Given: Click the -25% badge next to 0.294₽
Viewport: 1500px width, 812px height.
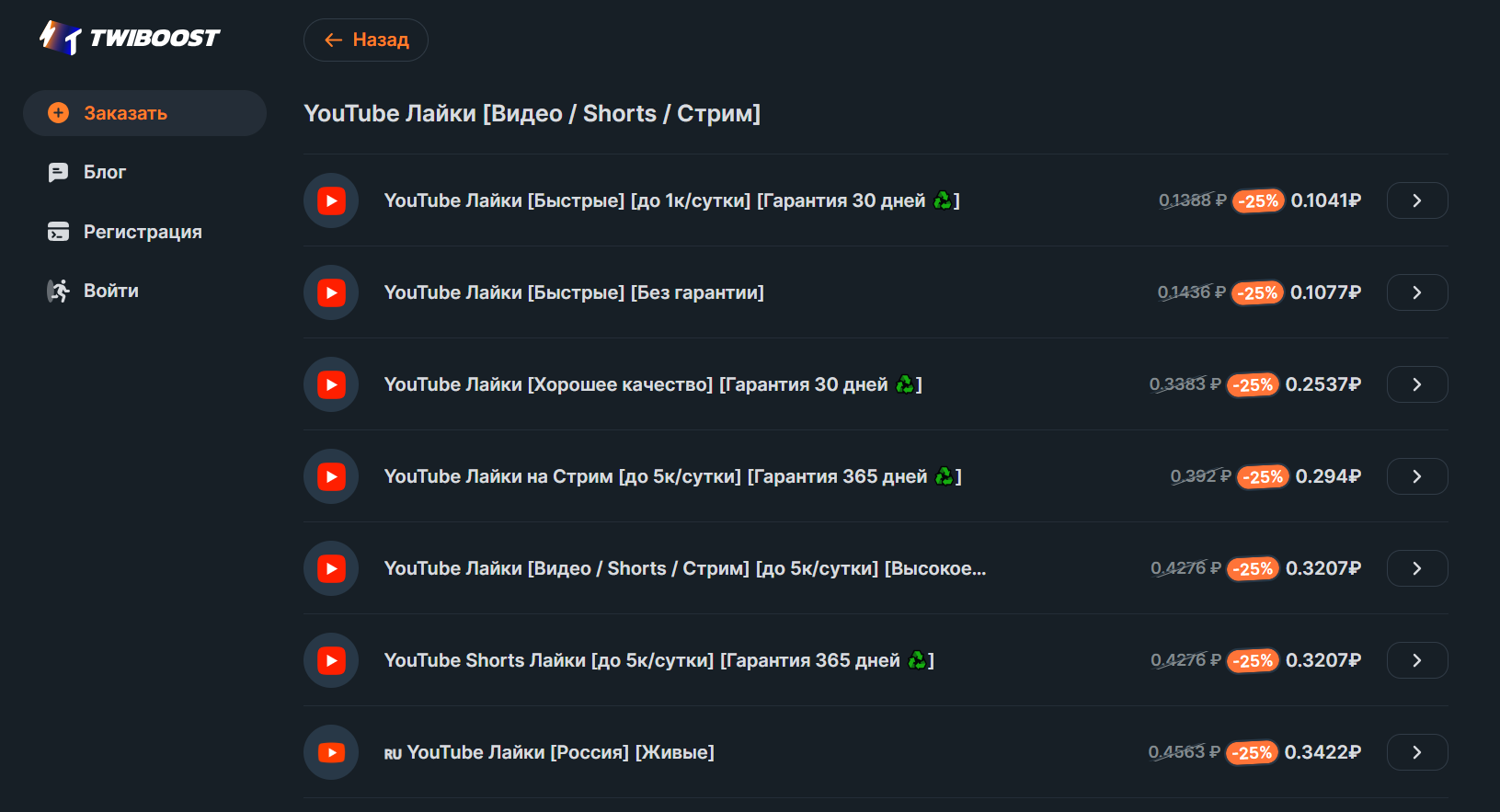Looking at the screenshot, I should [1263, 476].
